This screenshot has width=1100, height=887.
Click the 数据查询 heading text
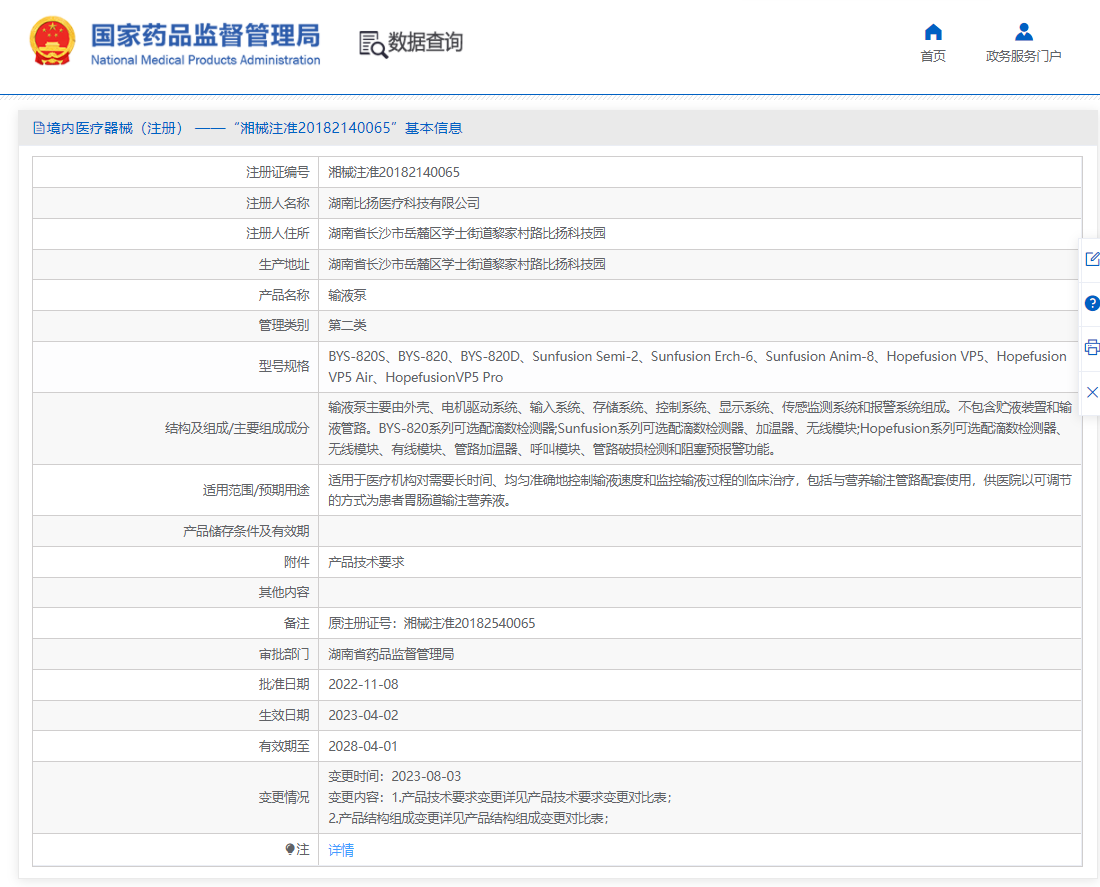pyautogui.click(x=426, y=42)
